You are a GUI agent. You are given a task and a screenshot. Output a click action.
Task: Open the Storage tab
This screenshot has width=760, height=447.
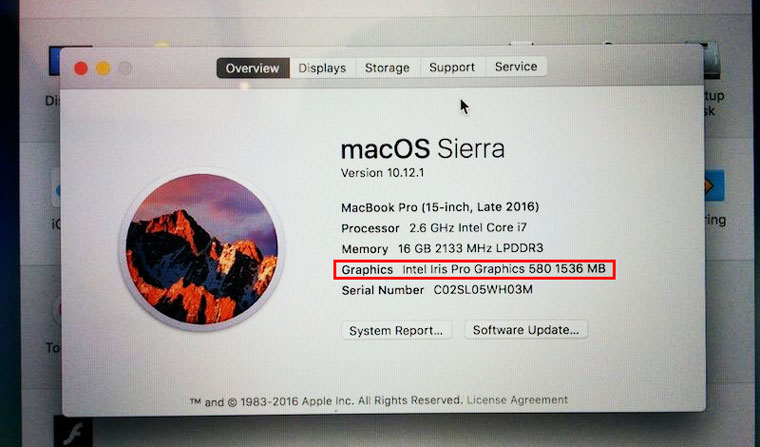[x=387, y=67]
